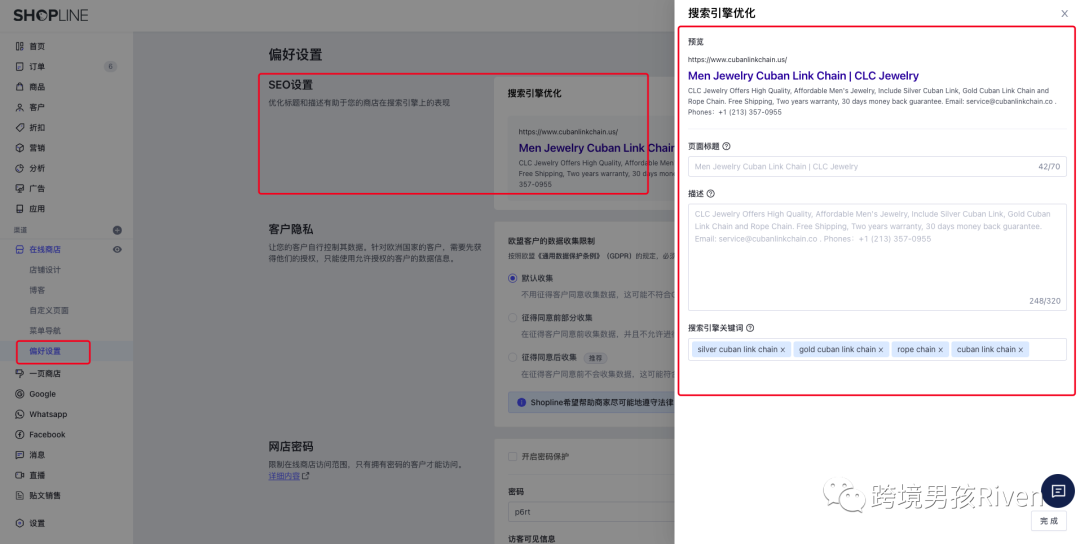
Task: Remove the rope chain keyword tag
Action: click(x=940, y=350)
